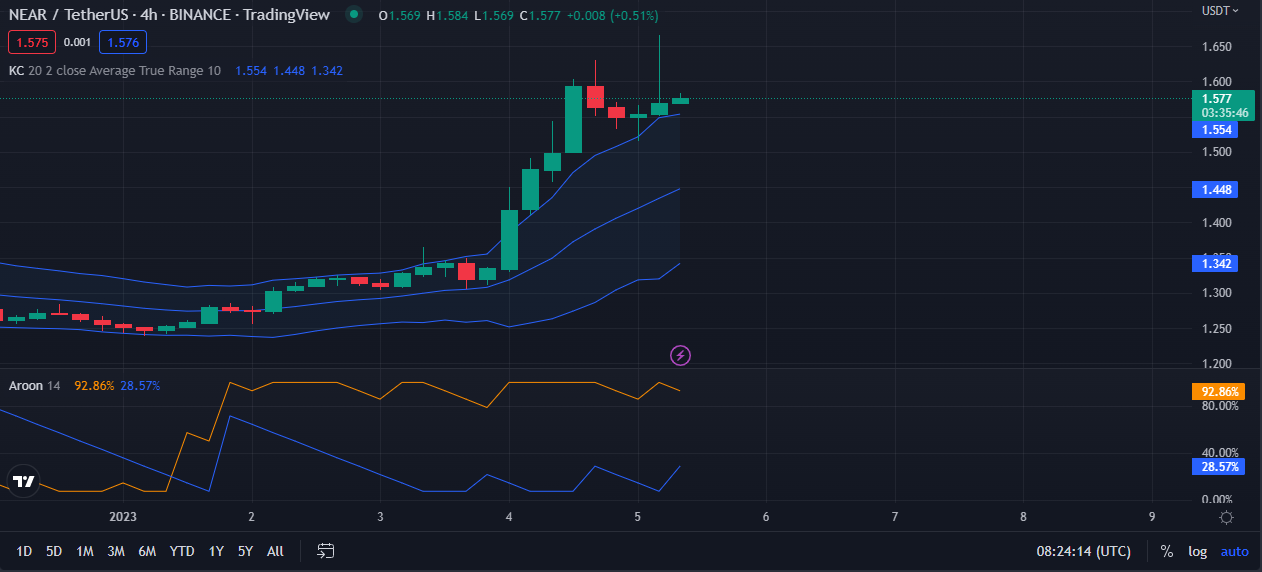Image resolution: width=1262 pixels, height=572 pixels.
Task: Click the orange 92.86% Aroon axis label
Action: click(1218, 392)
